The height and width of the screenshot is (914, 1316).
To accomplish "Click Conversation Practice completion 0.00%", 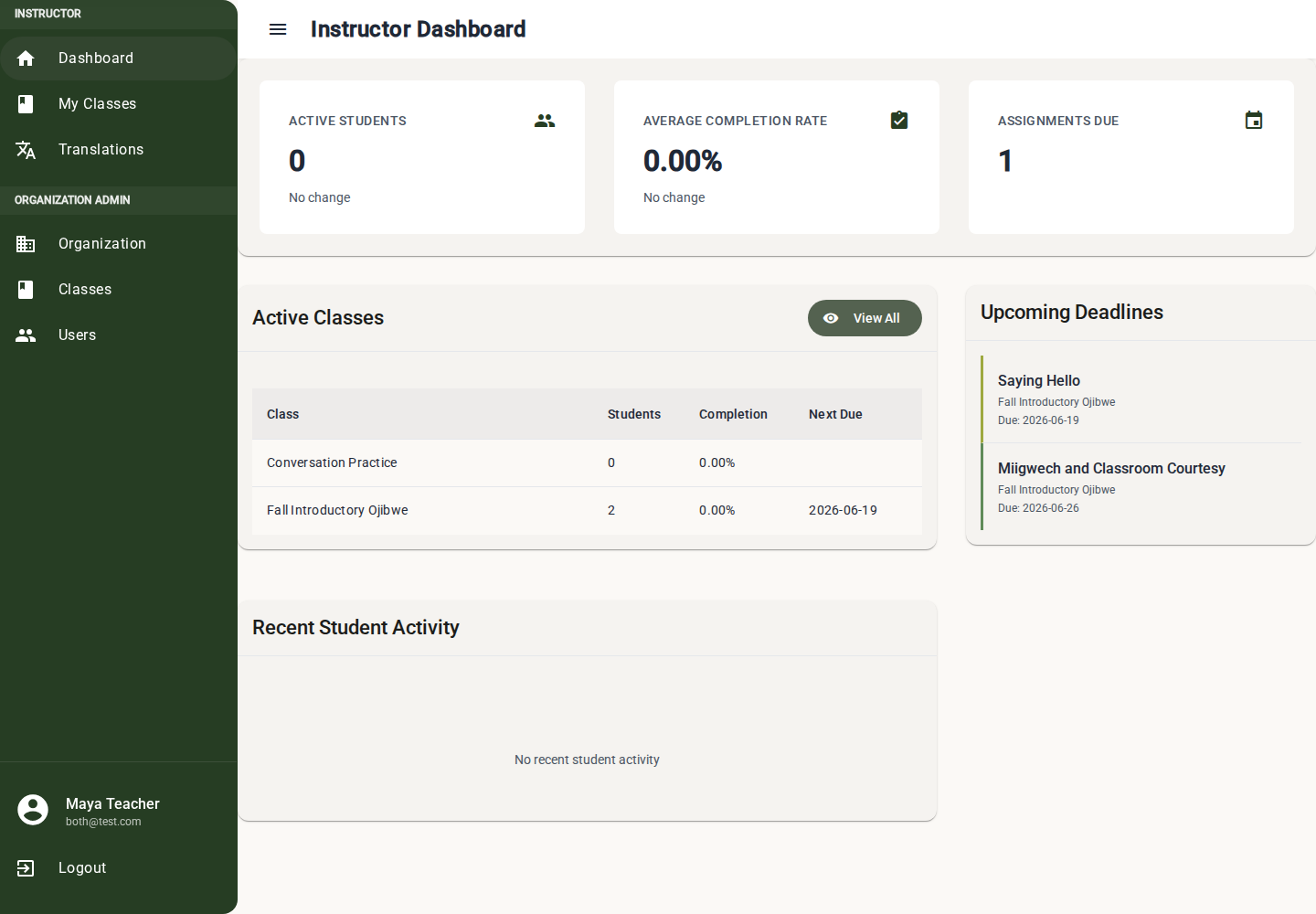I will [x=717, y=463].
